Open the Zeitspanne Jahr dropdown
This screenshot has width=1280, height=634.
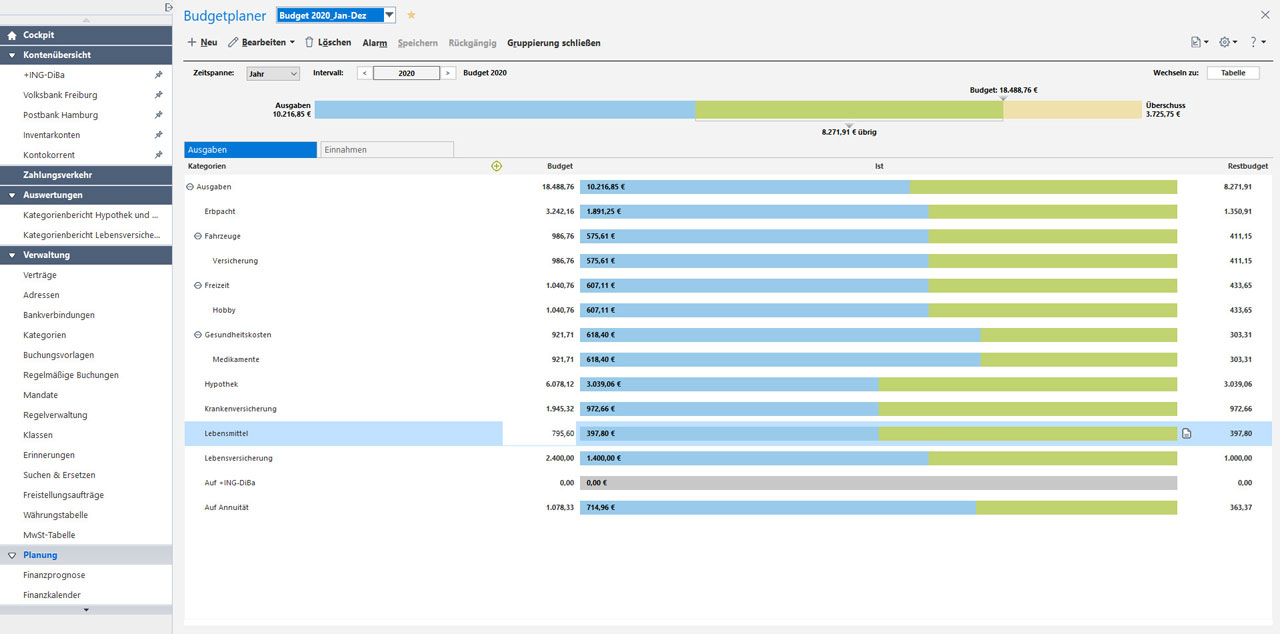[x=273, y=73]
